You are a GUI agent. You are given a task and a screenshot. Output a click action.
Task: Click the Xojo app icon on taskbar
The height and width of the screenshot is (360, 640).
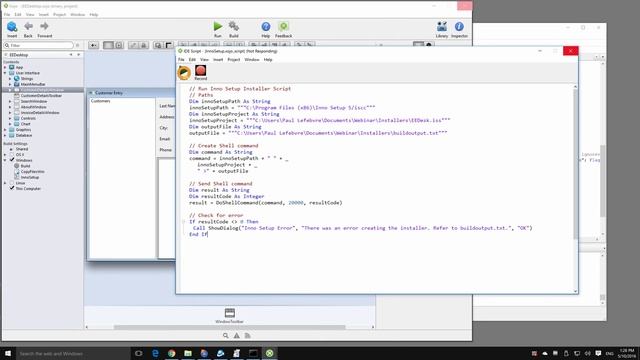pyautogui.click(x=270, y=353)
